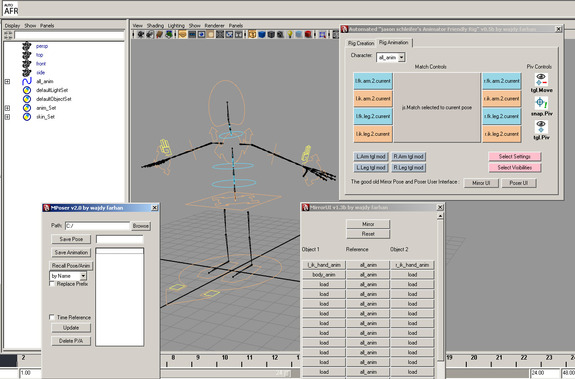Image resolution: width=575 pixels, height=379 pixels.
Task: Select the persp camera icon in outliner
Action: point(26,46)
